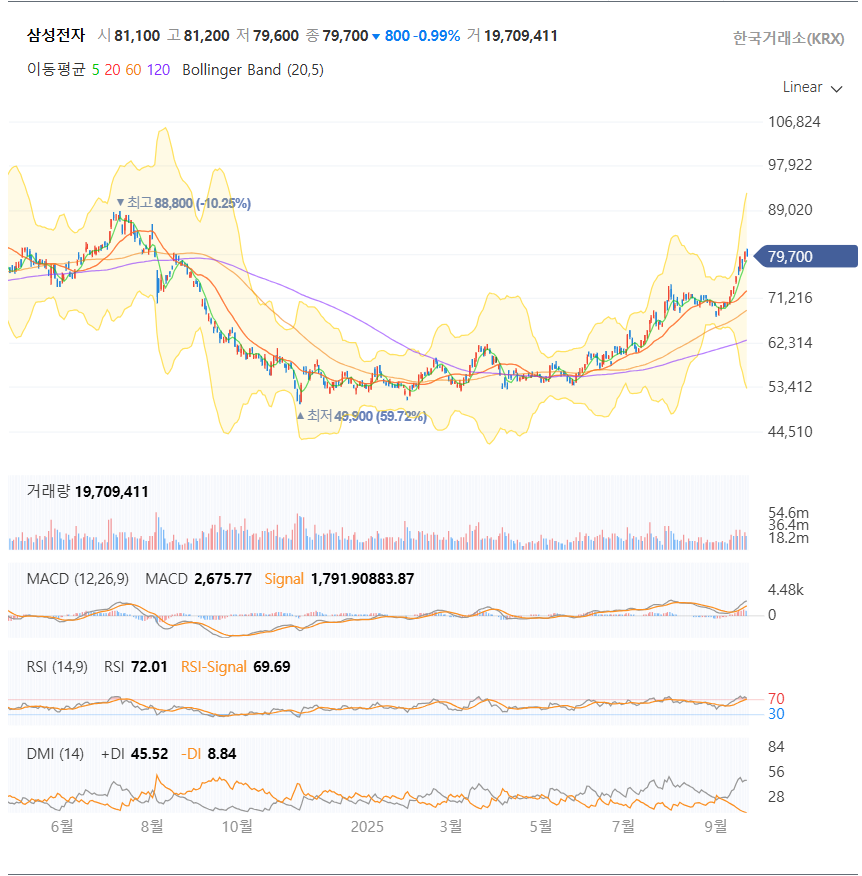Click the 4.48k MACD axis label
Viewport: 862px width, 876px height.
tap(785, 590)
